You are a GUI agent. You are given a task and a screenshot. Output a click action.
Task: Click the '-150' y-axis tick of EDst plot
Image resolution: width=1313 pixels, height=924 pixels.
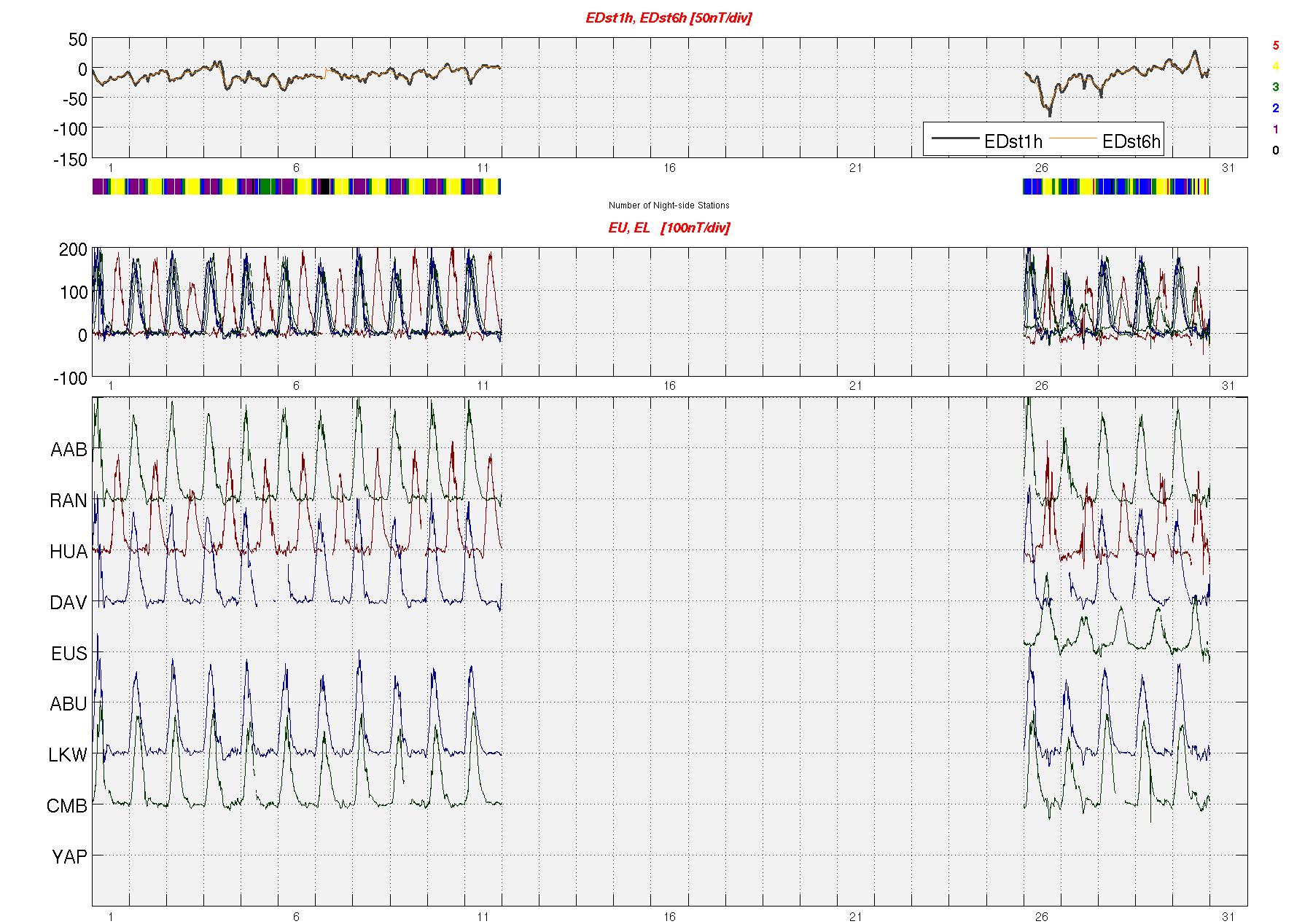click(x=70, y=160)
